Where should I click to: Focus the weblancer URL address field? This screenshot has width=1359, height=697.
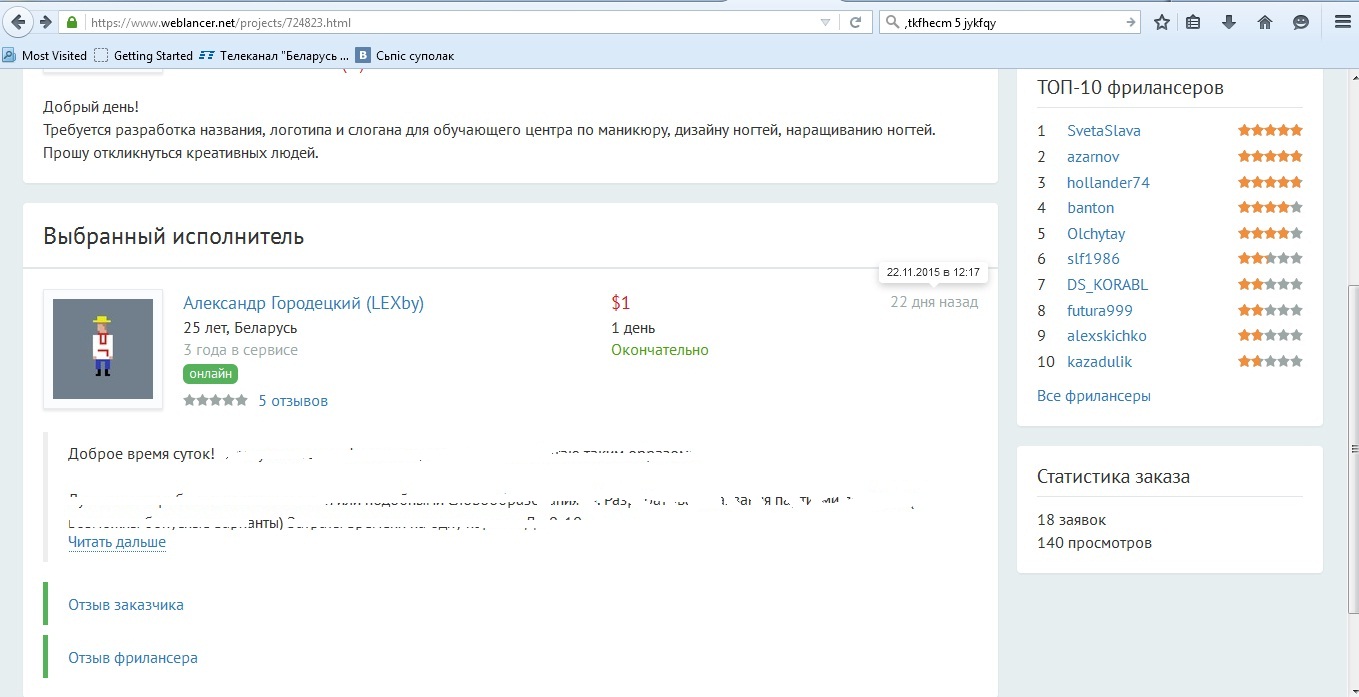coord(450,22)
